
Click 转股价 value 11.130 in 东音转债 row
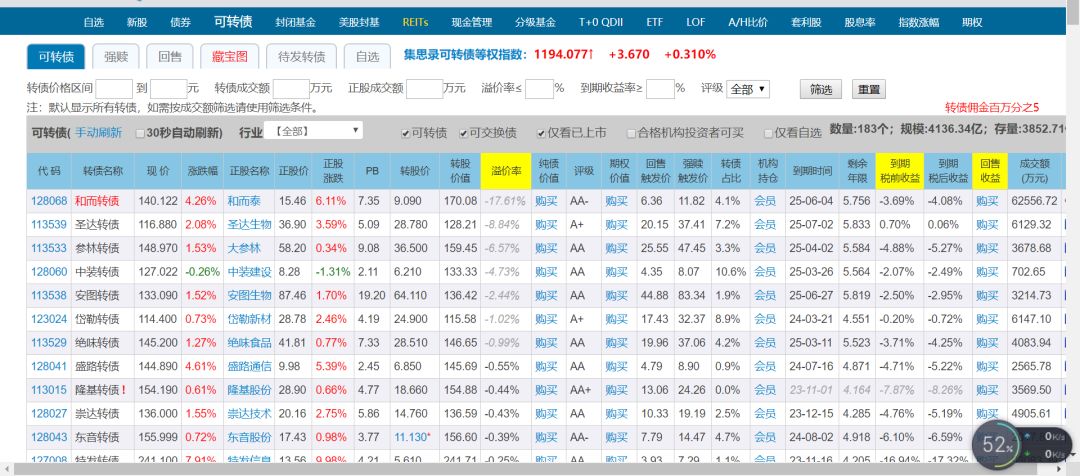411,437
